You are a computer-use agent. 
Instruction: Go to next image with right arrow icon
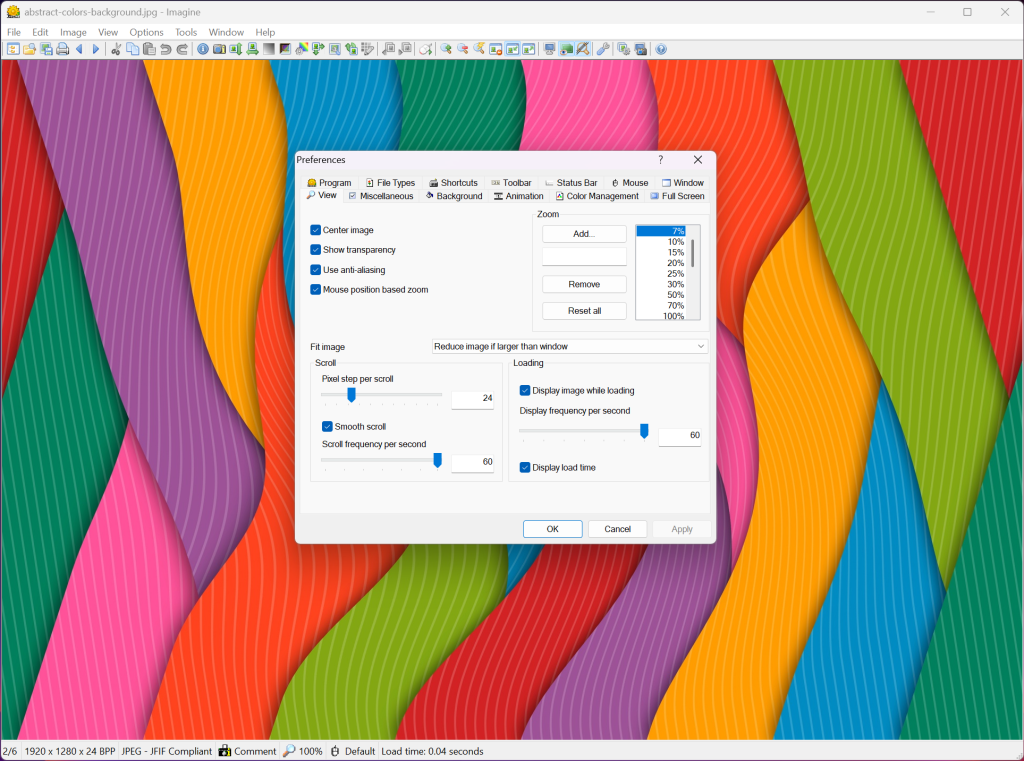tap(96, 49)
